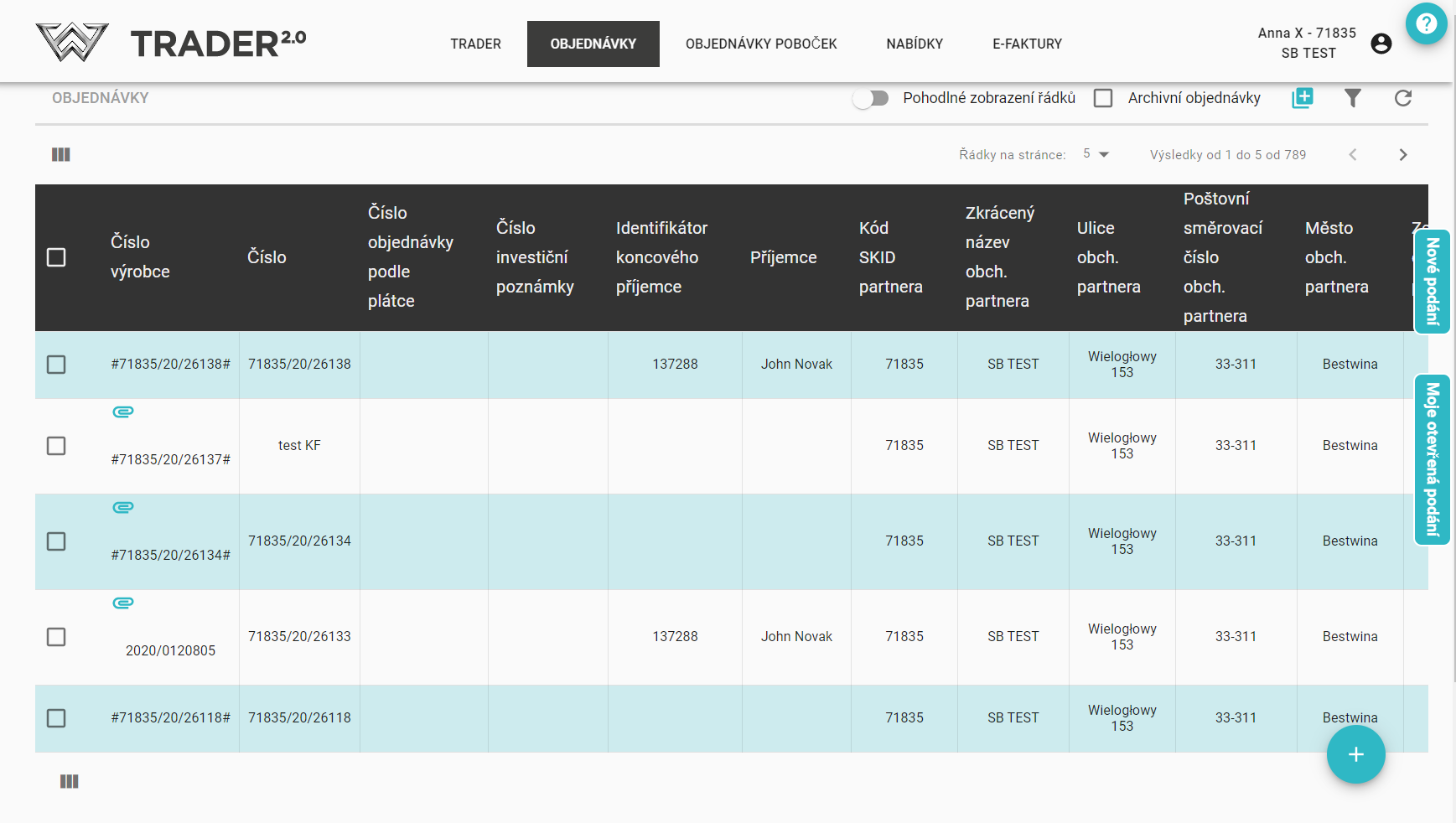Screen dimensions: 1456x823
Task: Select all rows with header checkbox
Action: point(56,257)
